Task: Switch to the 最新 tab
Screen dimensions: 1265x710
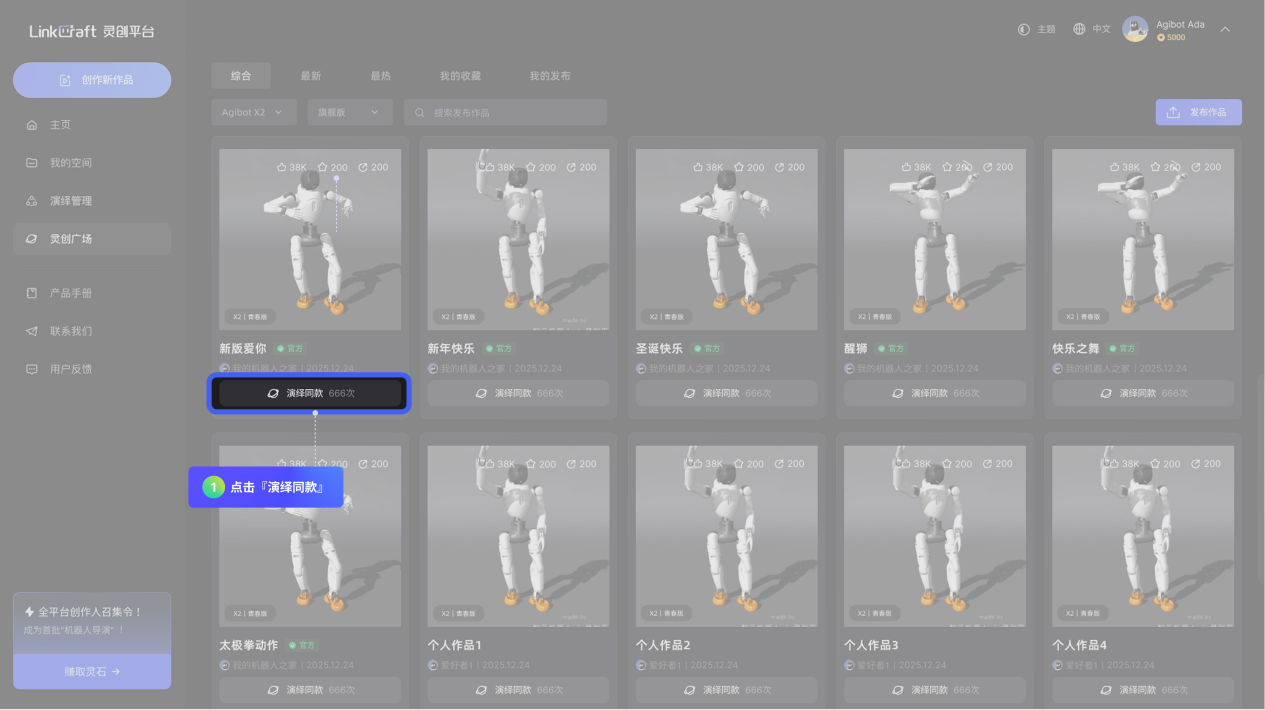Action: [x=311, y=76]
